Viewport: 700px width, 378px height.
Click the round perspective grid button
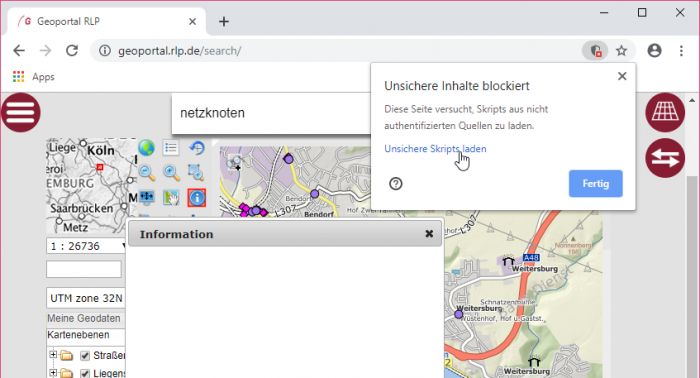pos(665,112)
